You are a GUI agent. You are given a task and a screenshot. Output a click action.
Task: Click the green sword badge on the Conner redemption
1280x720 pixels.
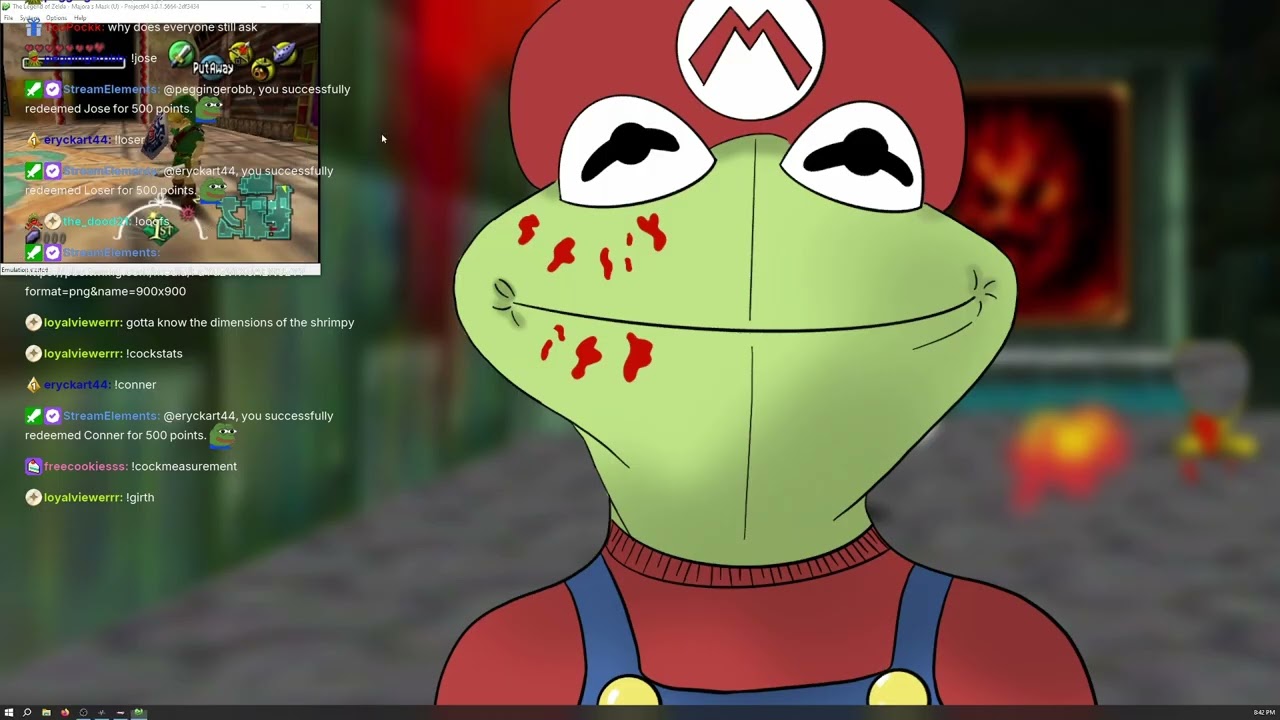33,416
